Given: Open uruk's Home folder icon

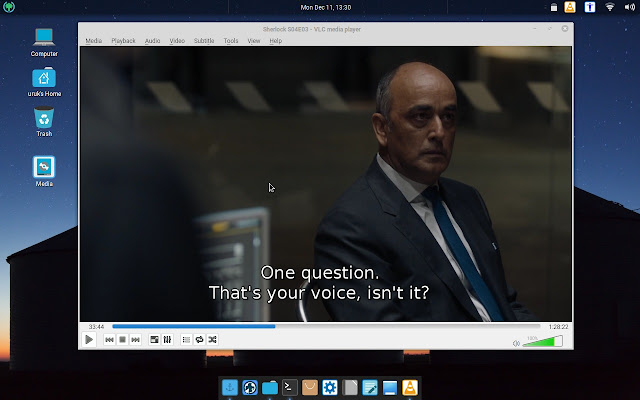Looking at the screenshot, I should [44, 82].
